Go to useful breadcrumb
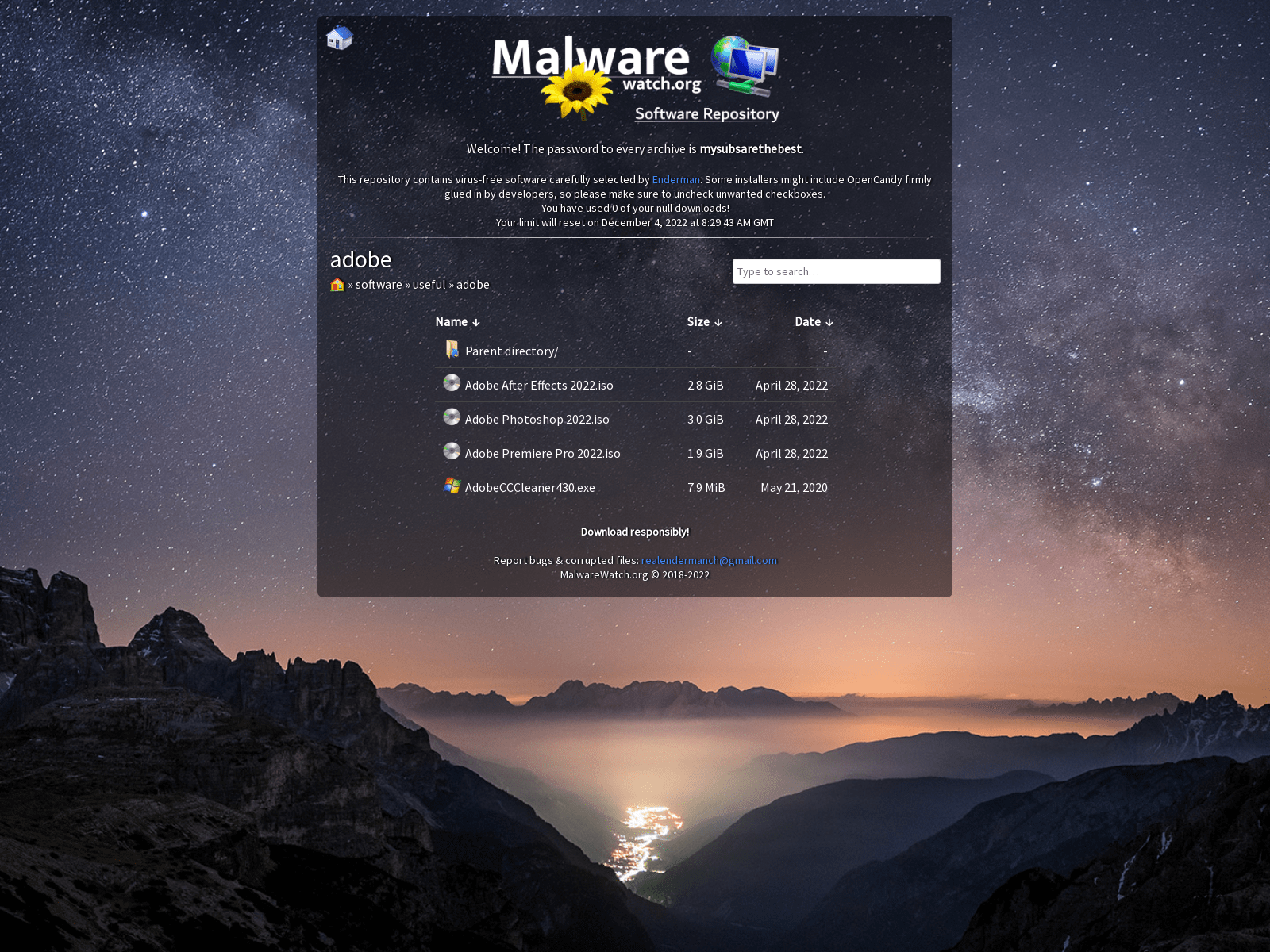This screenshot has width=1270, height=952. point(429,285)
